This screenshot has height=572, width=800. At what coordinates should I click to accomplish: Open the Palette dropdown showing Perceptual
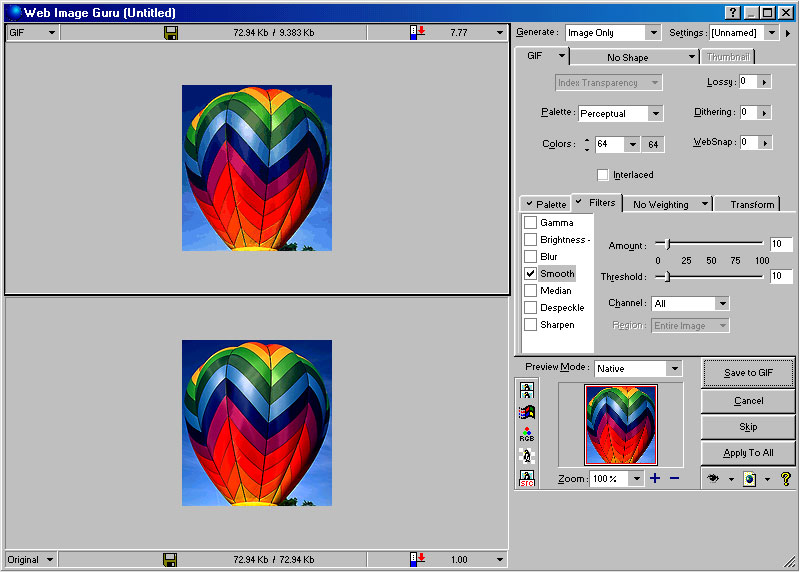point(655,114)
